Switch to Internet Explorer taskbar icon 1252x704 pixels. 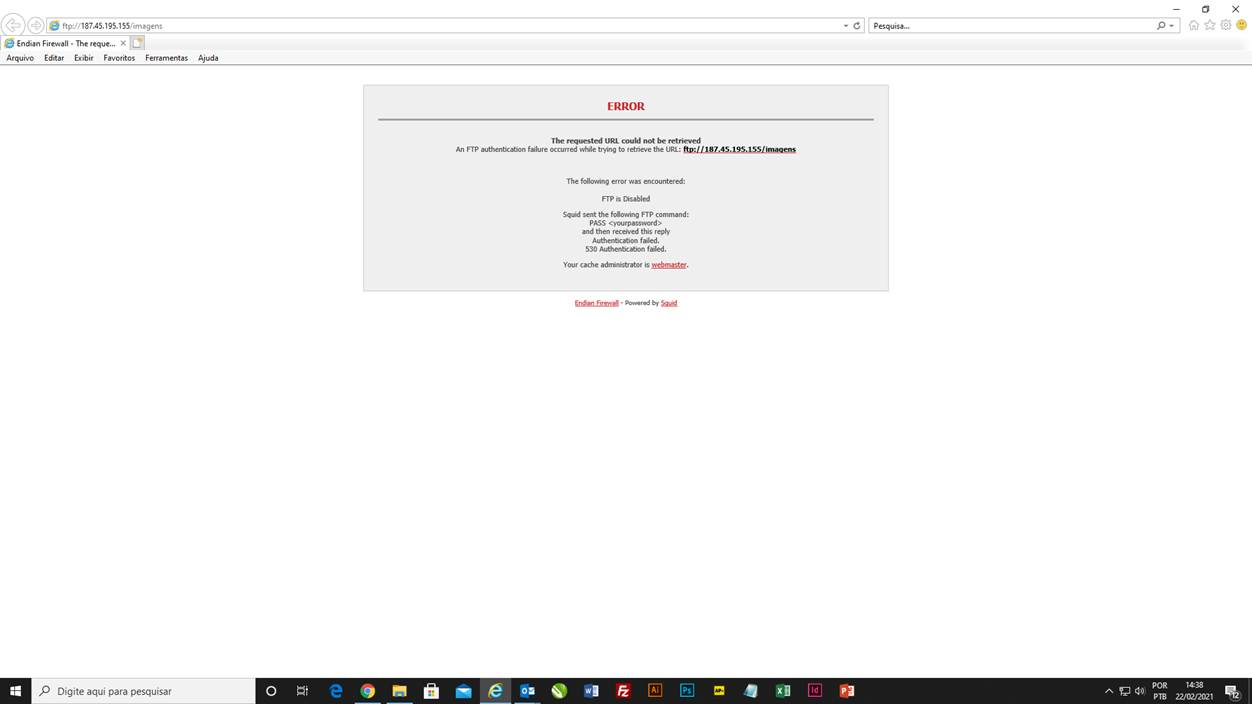[495, 691]
